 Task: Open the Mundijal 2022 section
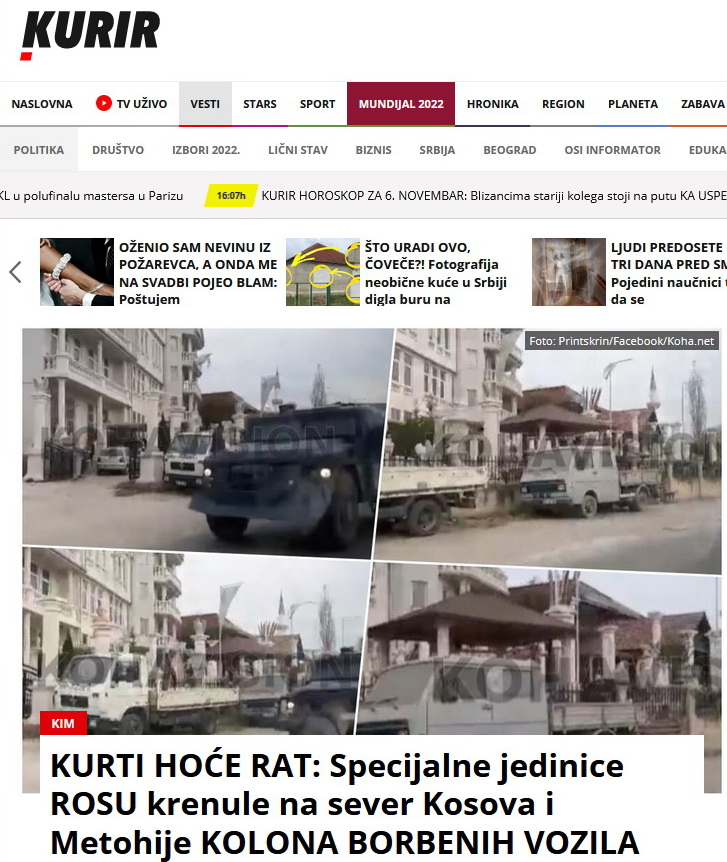point(401,104)
